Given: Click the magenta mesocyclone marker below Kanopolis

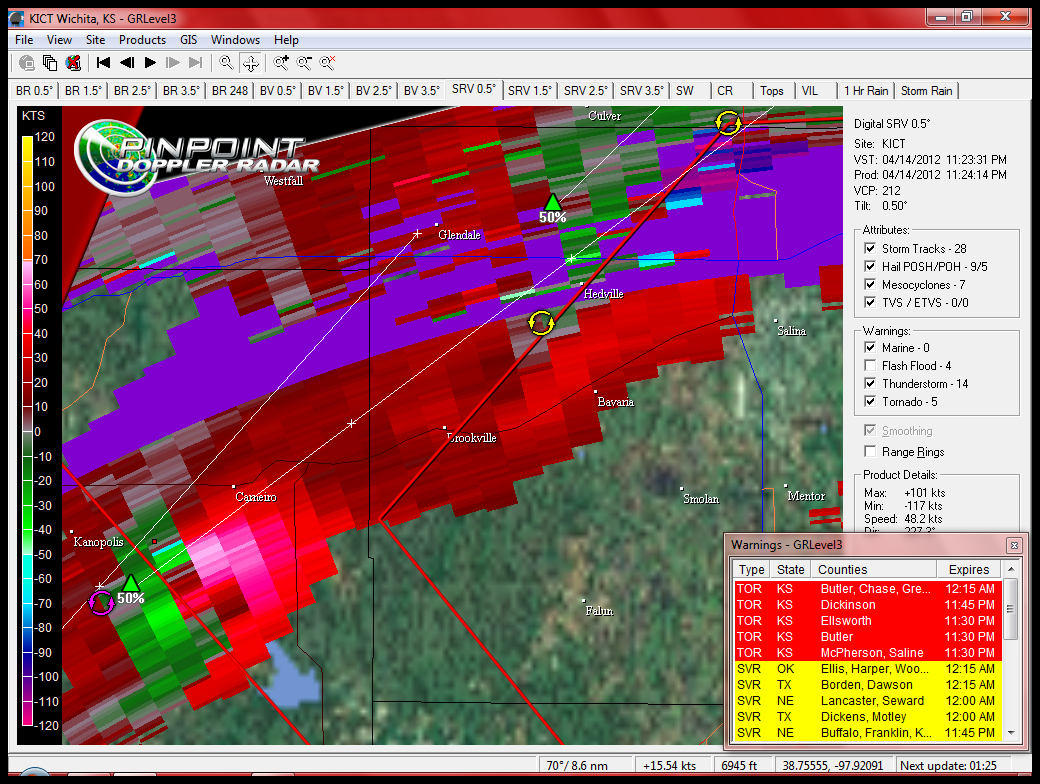Looking at the screenshot, I should click(x=101, y=603).
